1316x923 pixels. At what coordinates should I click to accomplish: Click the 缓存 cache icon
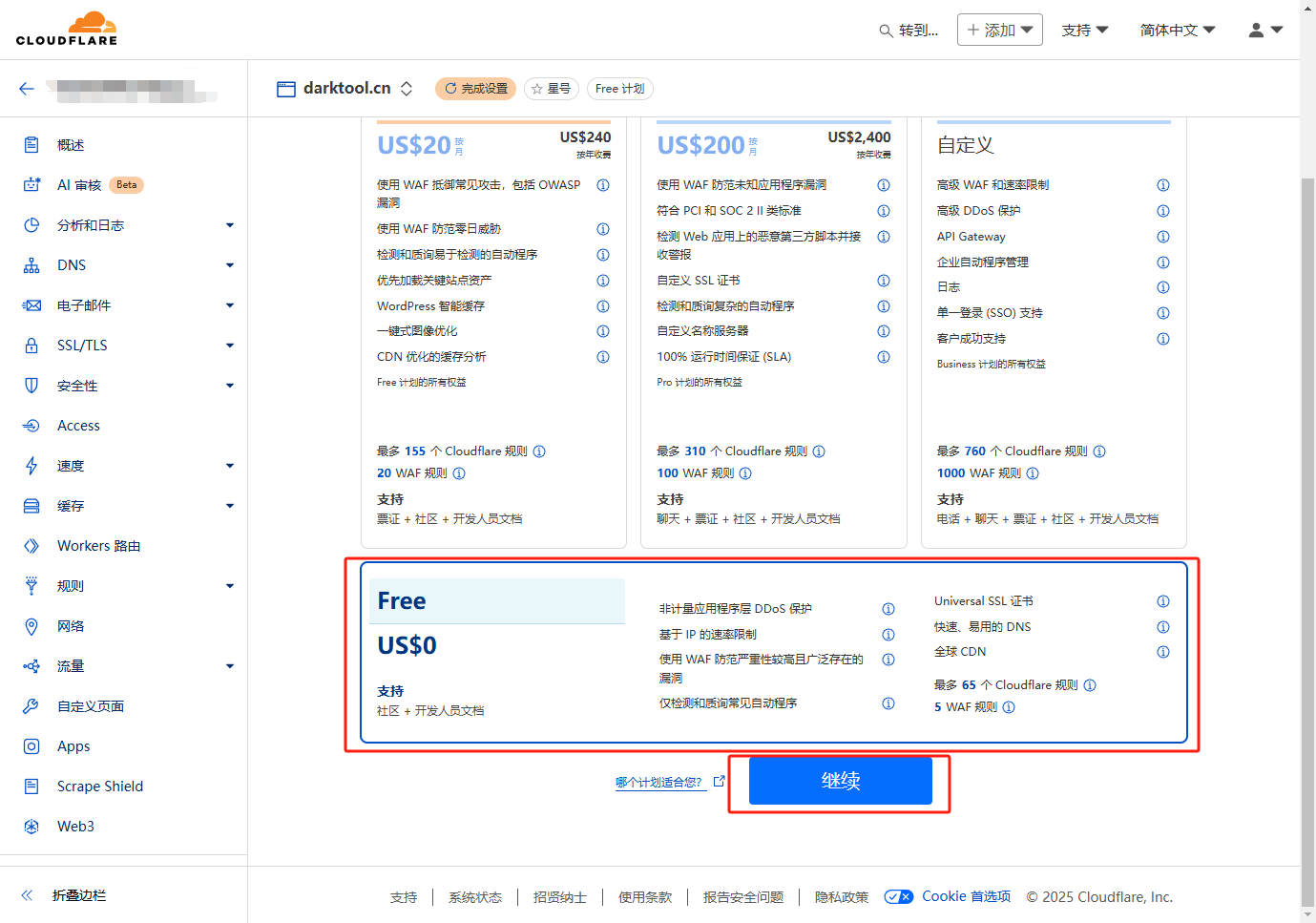pyautogui.click(x=31, y=506)
